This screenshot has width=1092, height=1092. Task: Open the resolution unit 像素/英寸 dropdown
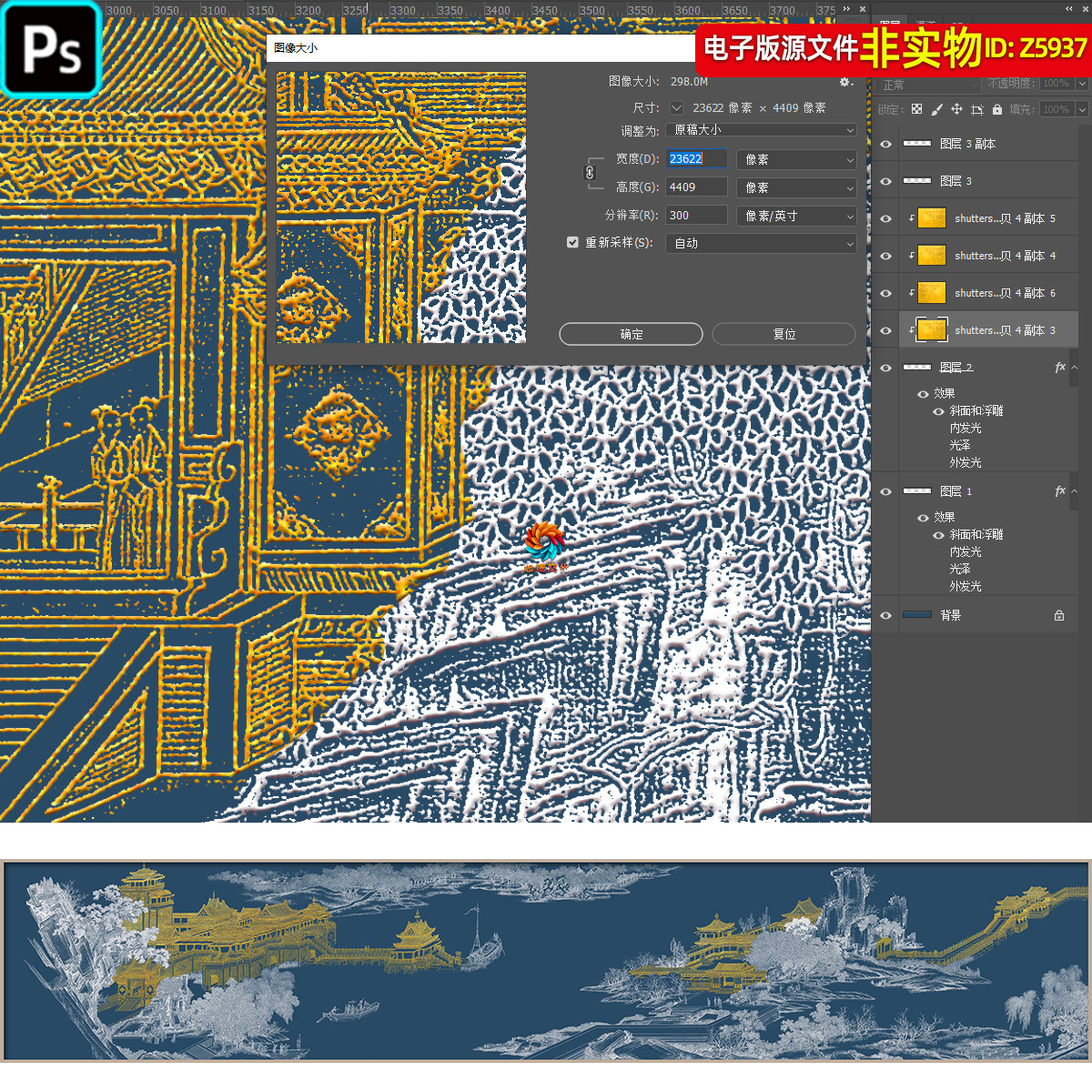(796, 216)
